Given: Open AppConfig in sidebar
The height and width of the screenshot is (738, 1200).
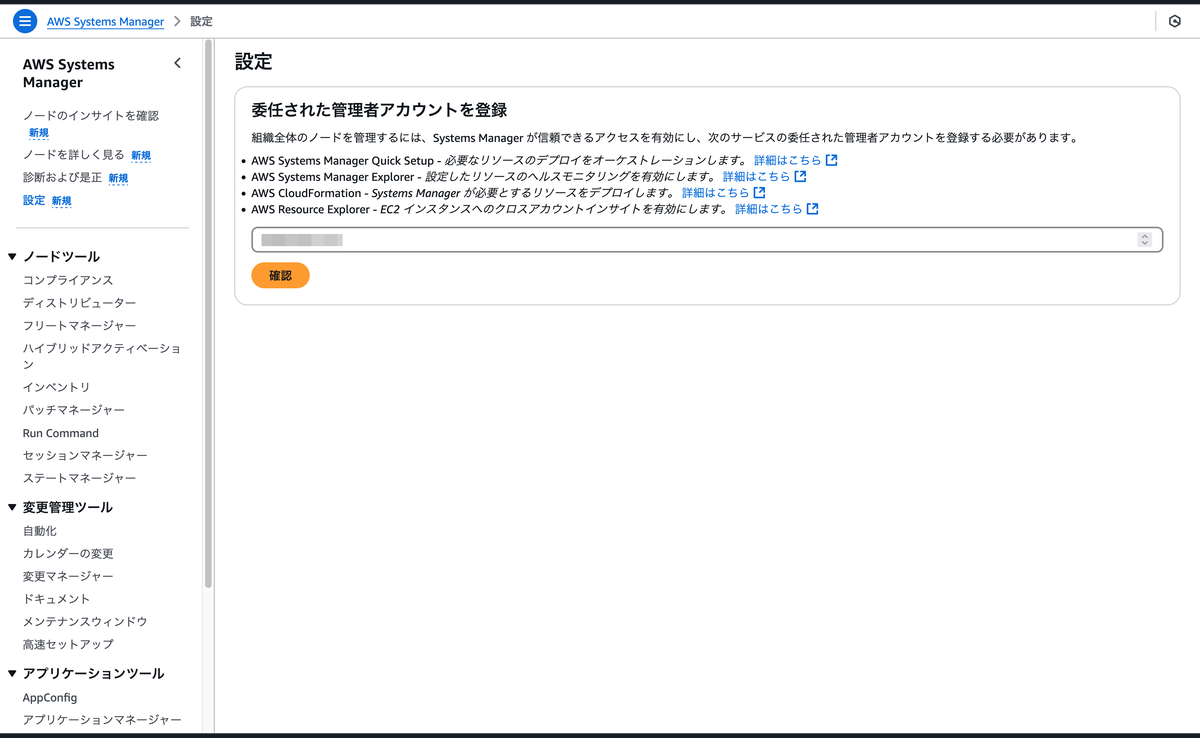Looking at the screenshot, I should [x=50, y=698].
